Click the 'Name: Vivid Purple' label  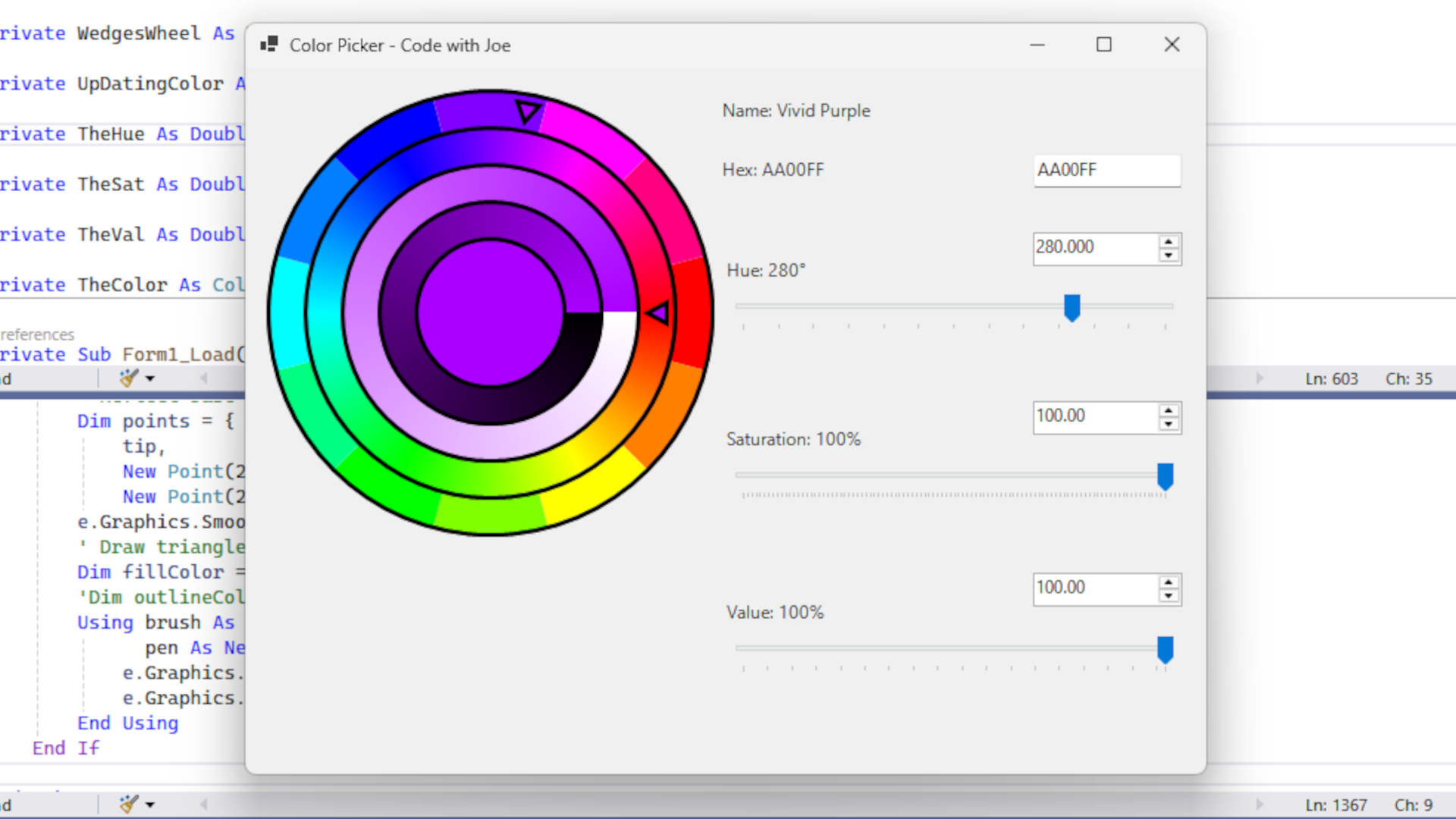click(x=796, y=111)
